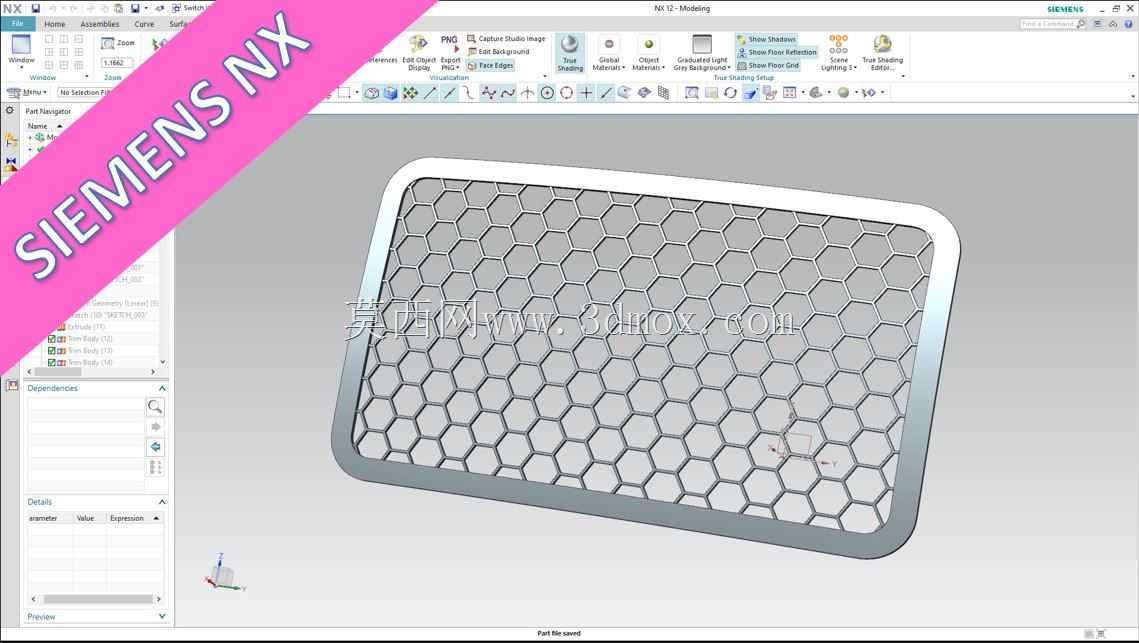
Task: Uncheck Trim Body (12) checkbox
Action: coord(52,339)
